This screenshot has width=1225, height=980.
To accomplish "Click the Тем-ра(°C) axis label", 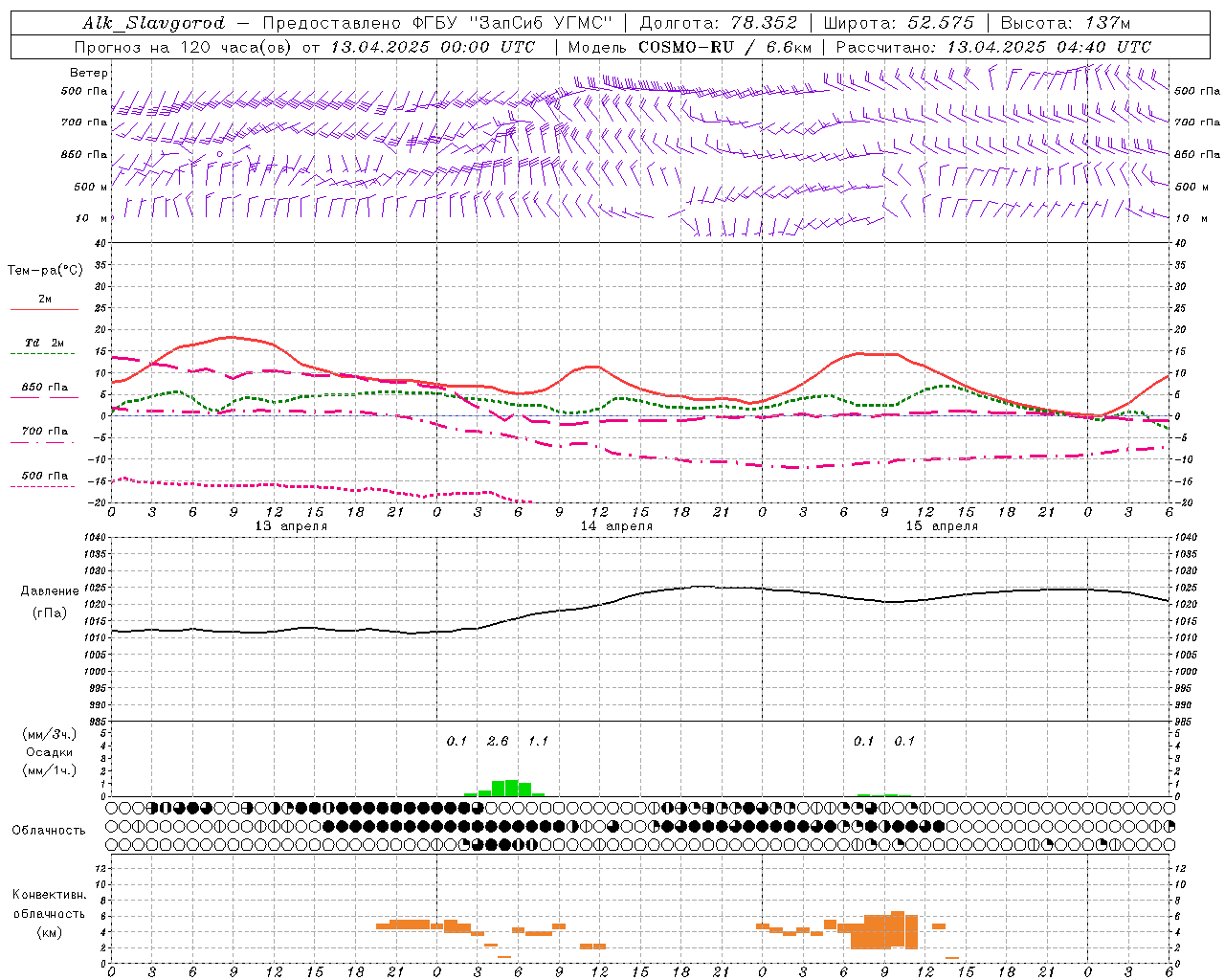I will 45,271.
